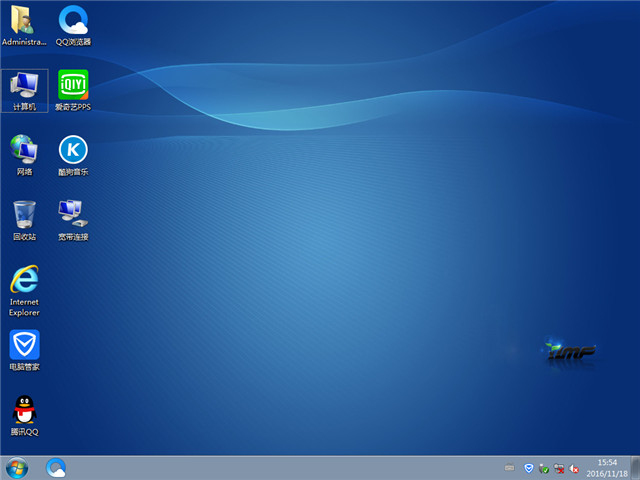
Task: Select the 腾讯QQ penguin icon
Action: point(24,415)
